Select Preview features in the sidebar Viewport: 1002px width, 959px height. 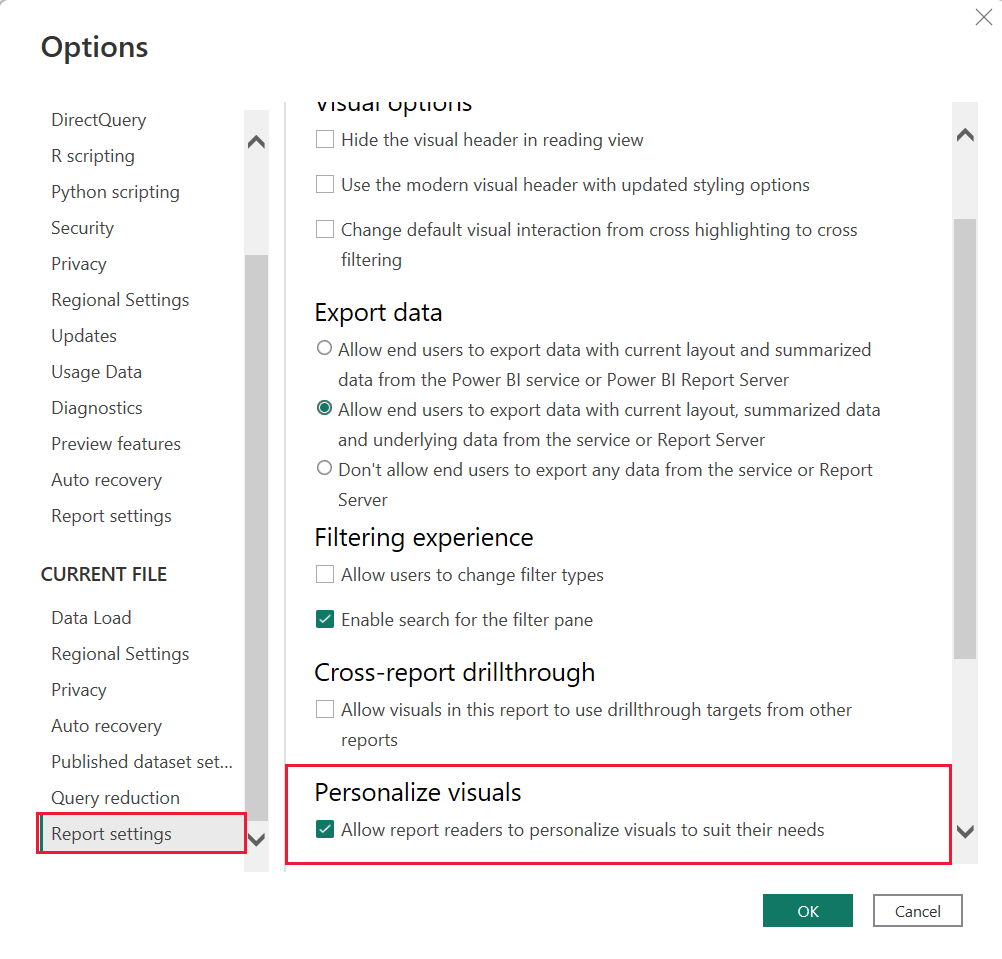click(116, 443)
